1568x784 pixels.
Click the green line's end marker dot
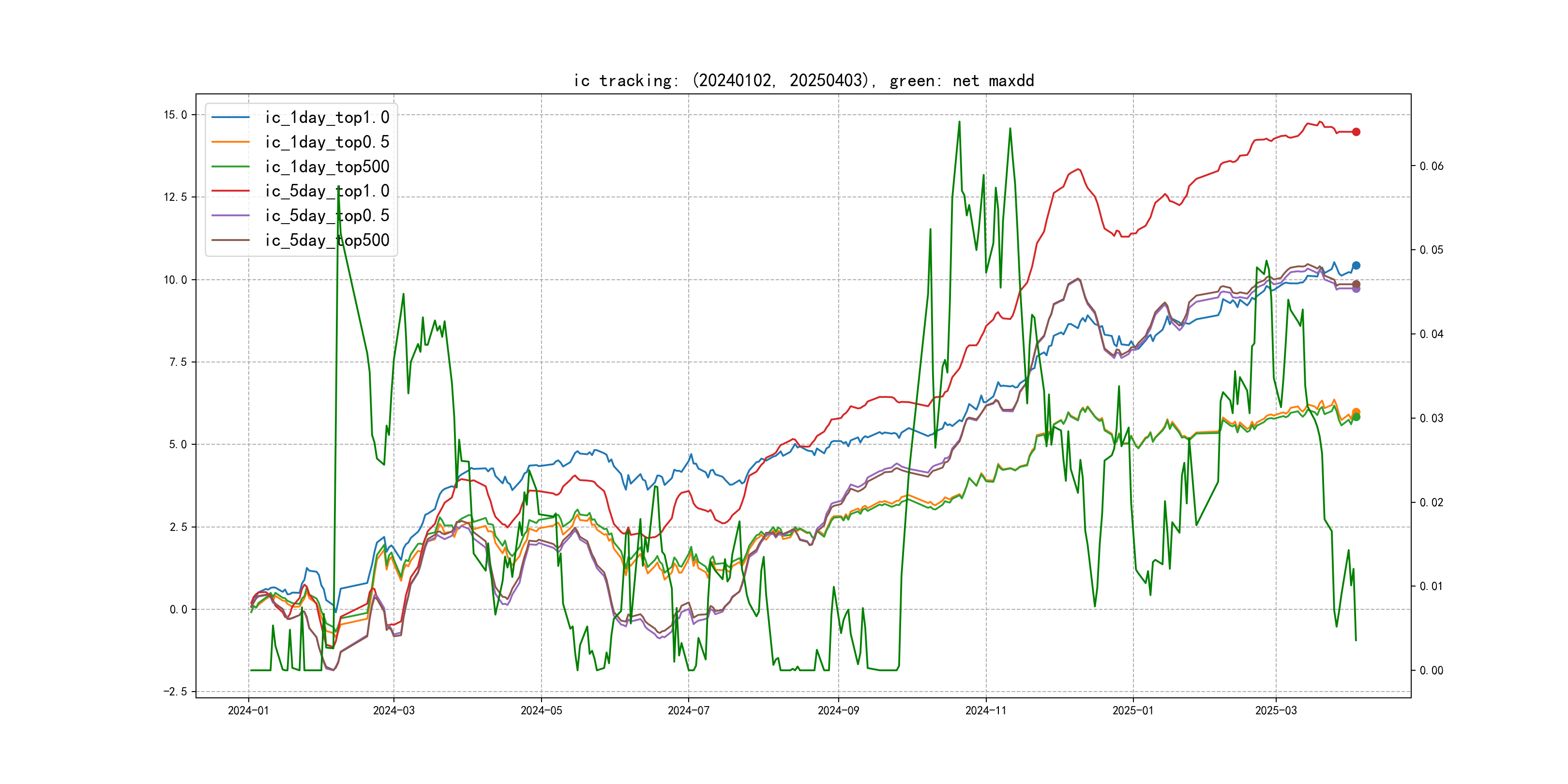(1356, 418)
